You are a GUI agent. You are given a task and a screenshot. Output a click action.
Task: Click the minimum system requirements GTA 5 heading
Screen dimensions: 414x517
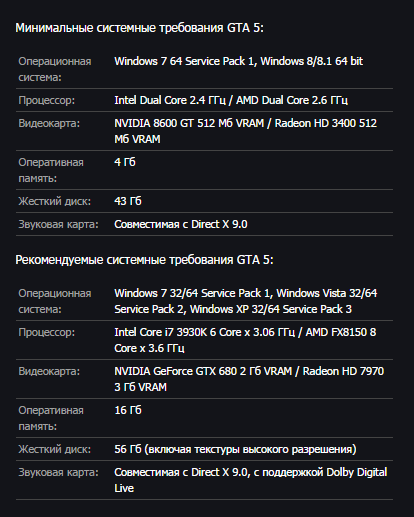pos(139,28)
